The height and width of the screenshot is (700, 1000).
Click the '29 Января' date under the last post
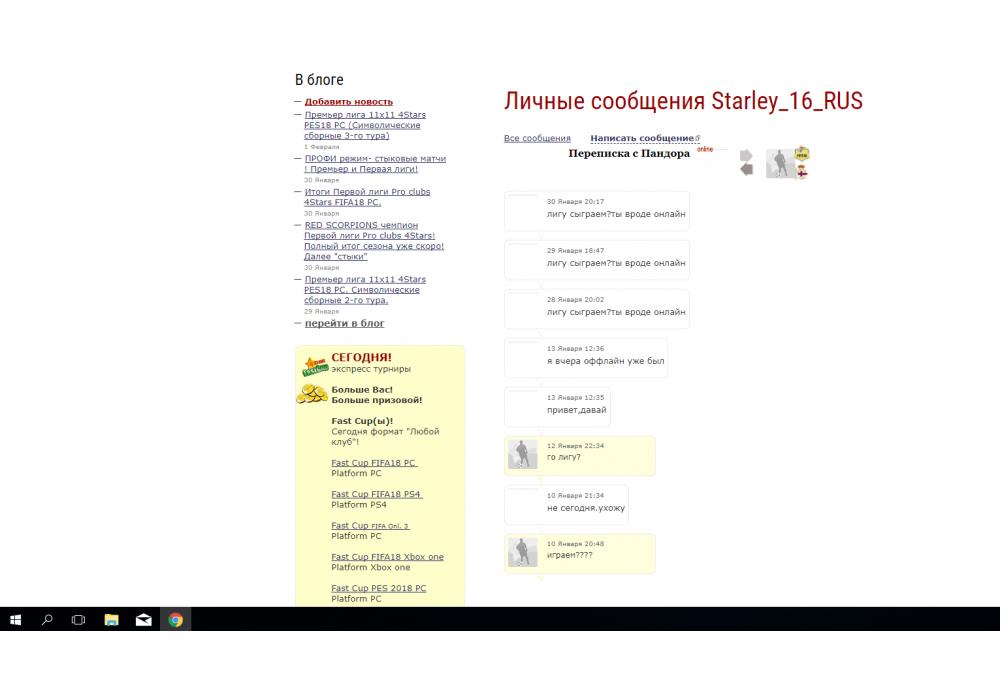[321, 312]
